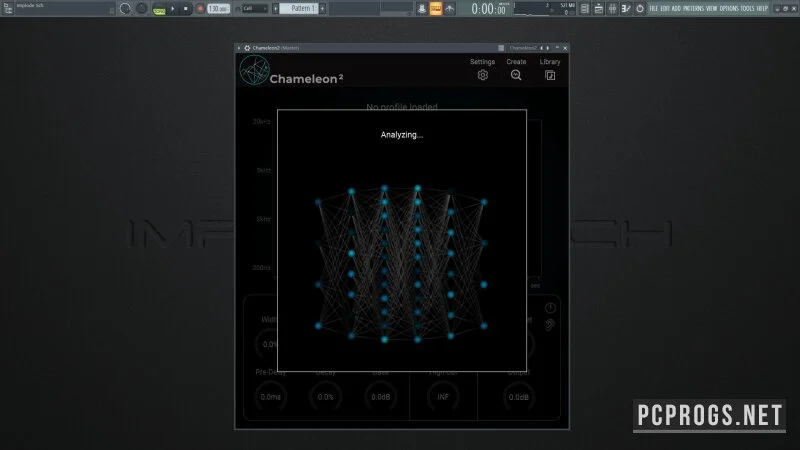
Task: Click the Create label in Chameleon
Action: click(x=516, y=62)
